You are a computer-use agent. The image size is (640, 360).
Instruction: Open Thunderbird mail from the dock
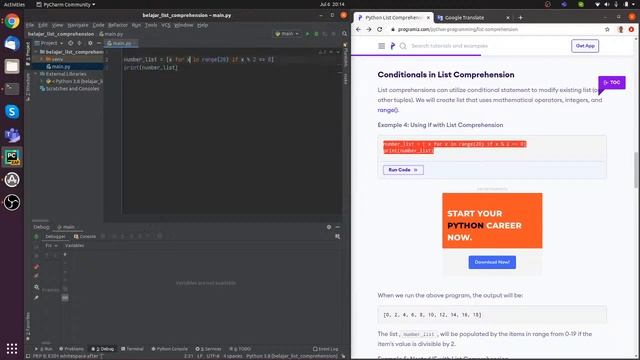click(12, 43)
